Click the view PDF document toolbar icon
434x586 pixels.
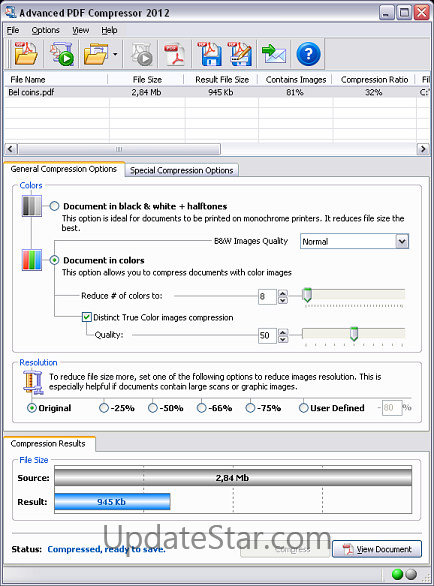tap(175, 54)
